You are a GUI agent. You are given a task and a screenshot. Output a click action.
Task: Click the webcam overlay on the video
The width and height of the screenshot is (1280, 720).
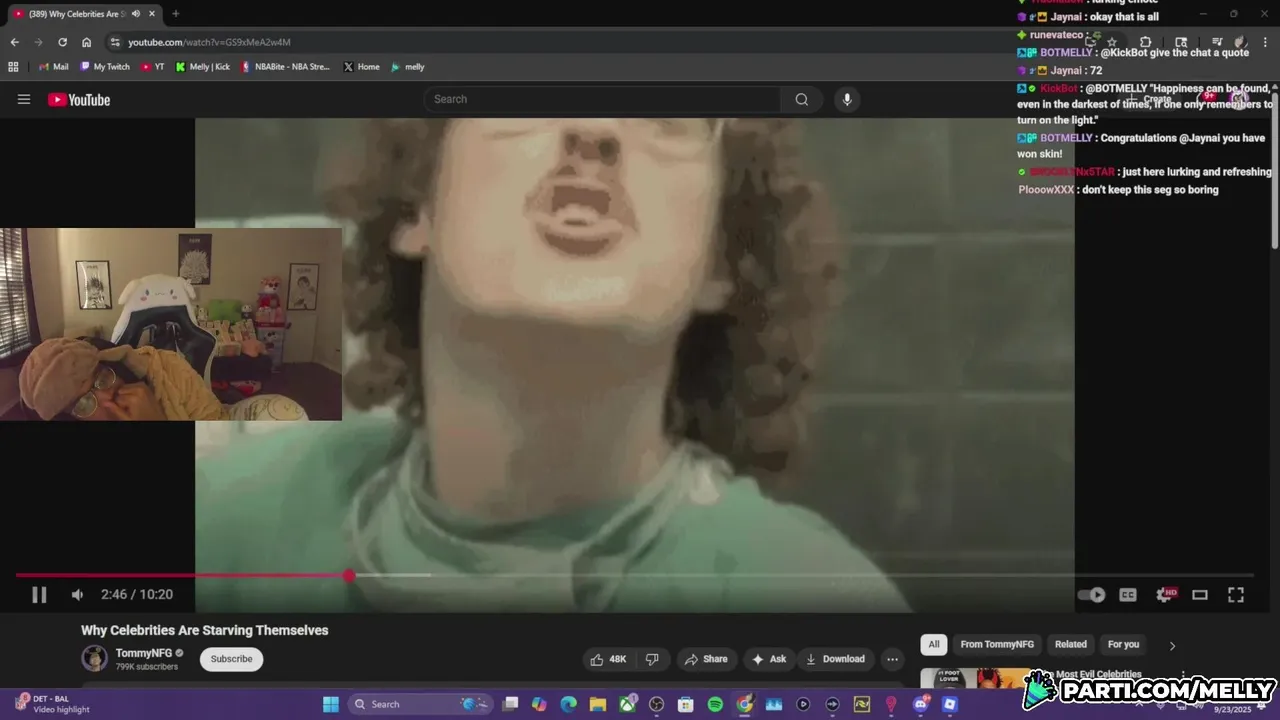pyautogui.click(x=171, y=324)
